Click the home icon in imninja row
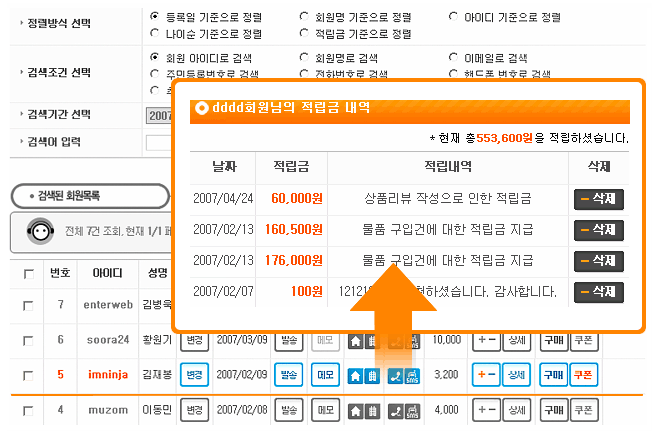 pos(355,376)
